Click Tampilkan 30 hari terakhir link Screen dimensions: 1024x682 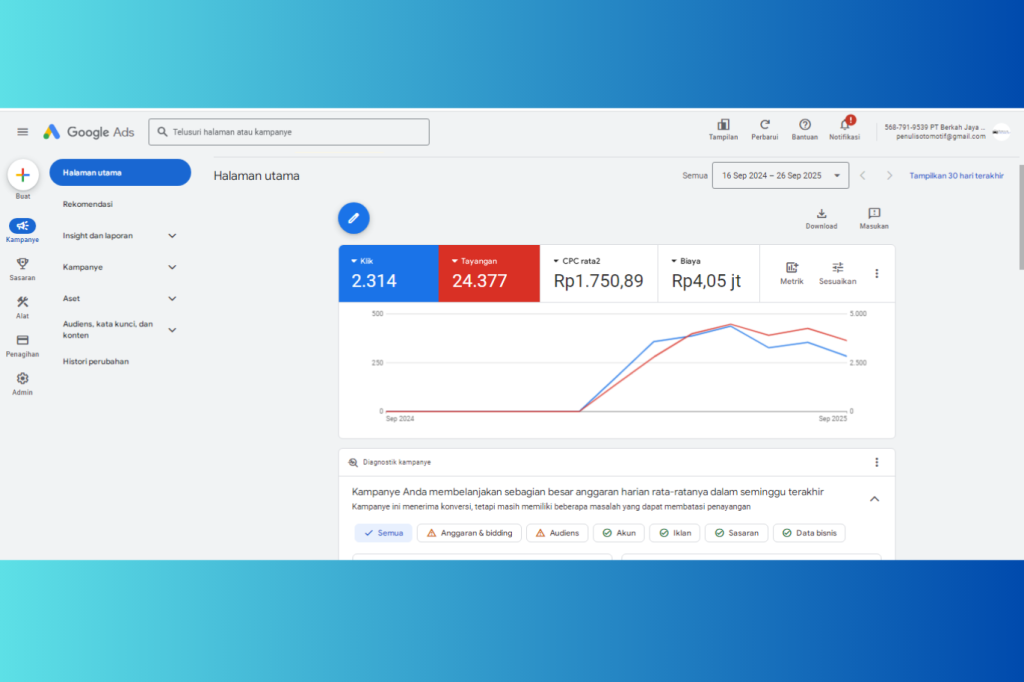point(956,175)
